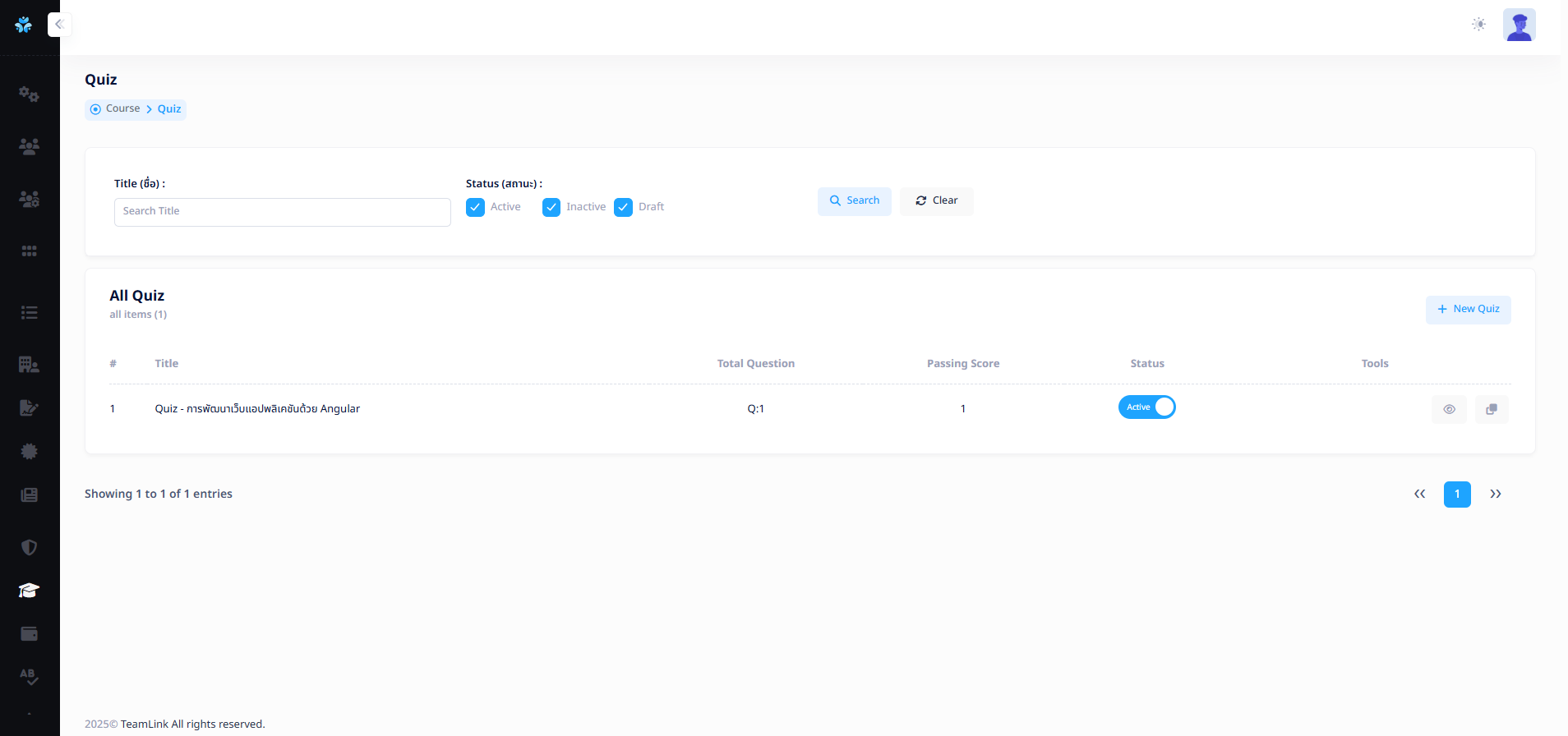Click the newspaper icon in sidebar
The height and width of the screenshot is (736, 1568).
pyautogui.click(x=29, y=494)
